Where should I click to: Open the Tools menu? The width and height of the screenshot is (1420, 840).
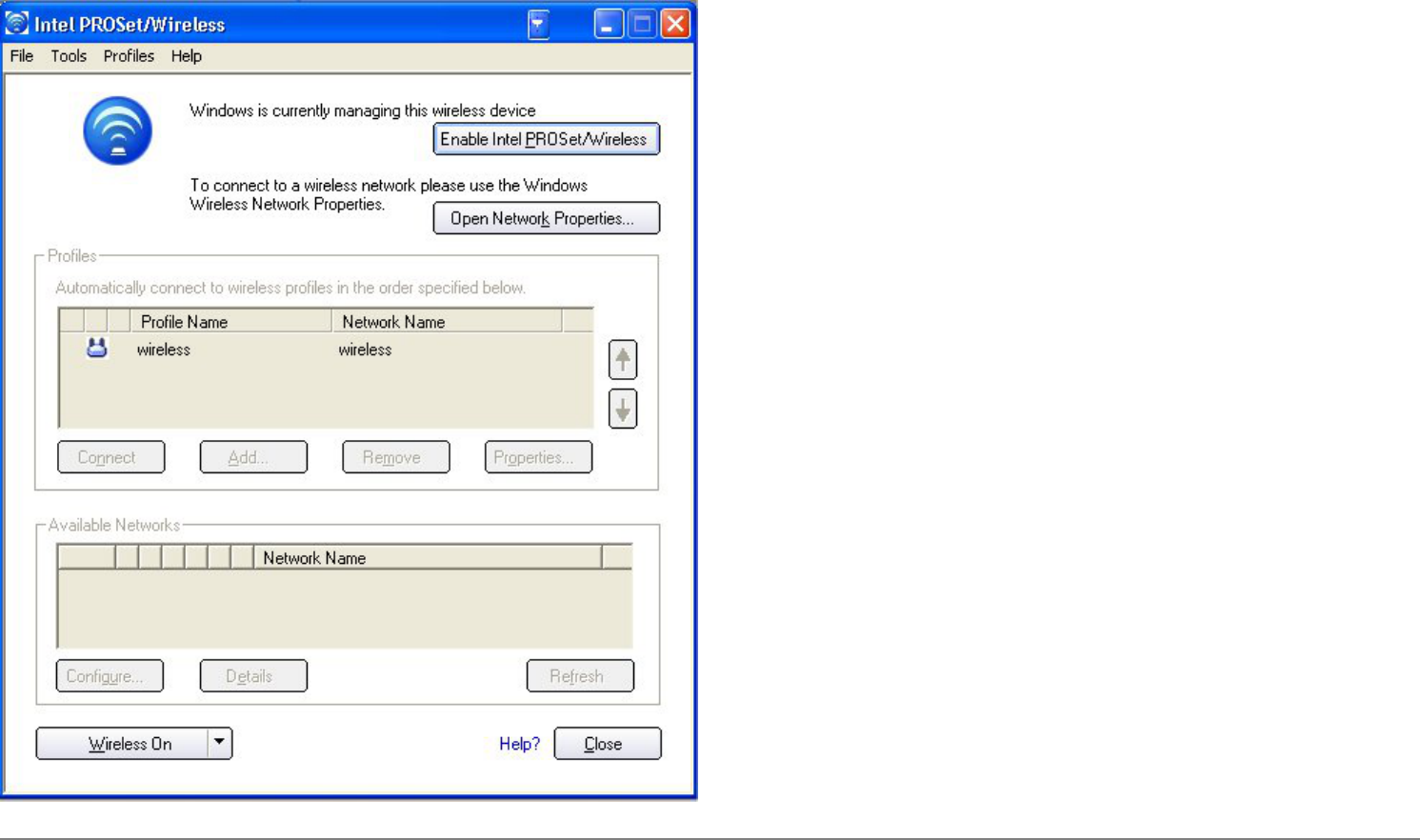69,56
